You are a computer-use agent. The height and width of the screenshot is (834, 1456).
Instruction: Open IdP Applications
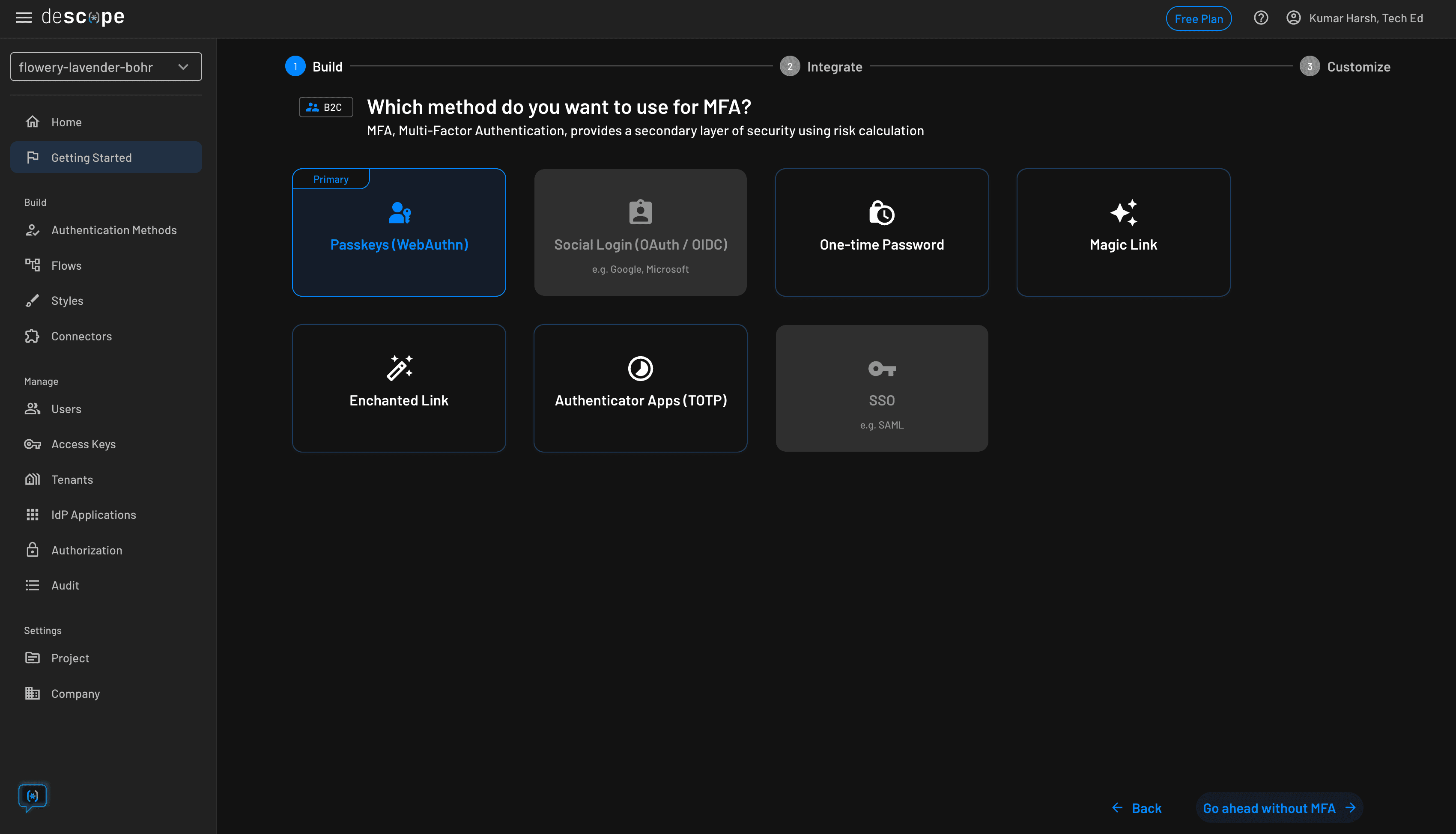coord(93,514)
